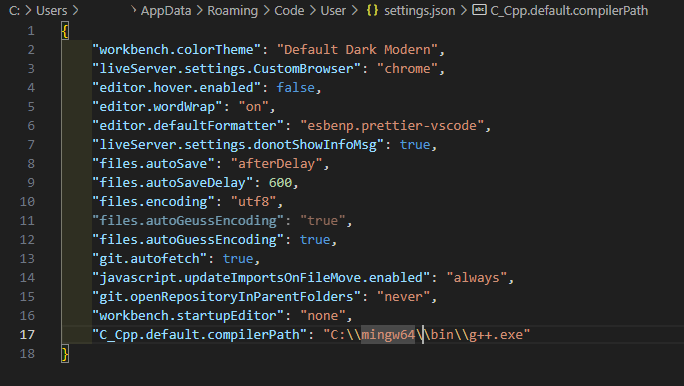Screen dimensions: 684x386
Task: Click line number 18 in gutter
Action: click(x=27, y=354)
